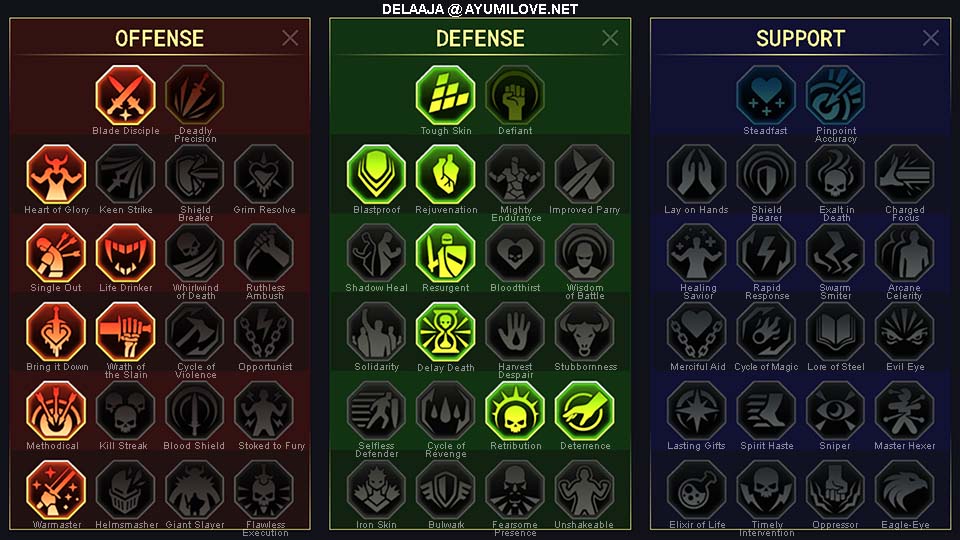Select the Eagle-Eye mastery icon
The image size is (960, 540).
(904, 489)
